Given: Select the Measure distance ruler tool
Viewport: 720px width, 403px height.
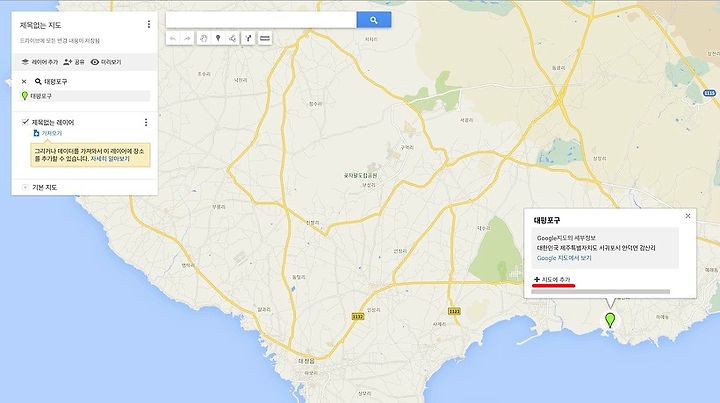Looking at the screenshot, I should pyautogui.click(x=264, y=39).
